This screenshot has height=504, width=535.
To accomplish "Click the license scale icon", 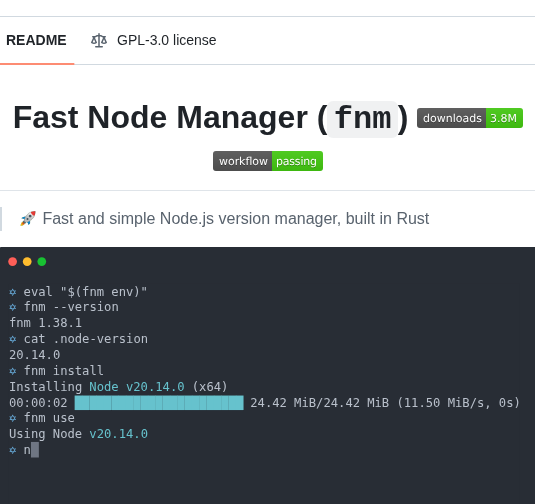I will [99, 40].
